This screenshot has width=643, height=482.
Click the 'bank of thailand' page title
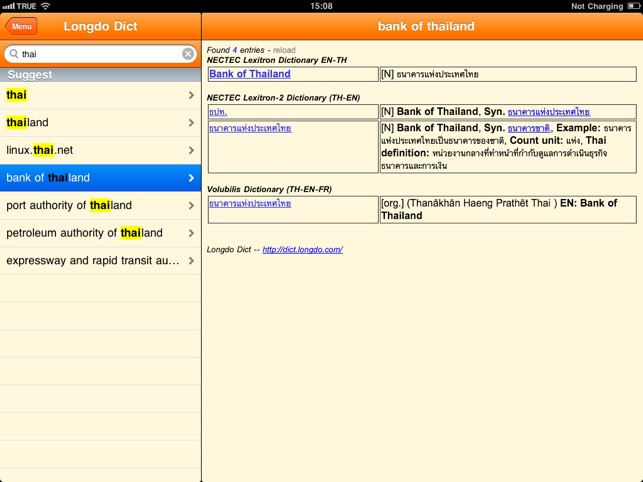coord(426,26)
